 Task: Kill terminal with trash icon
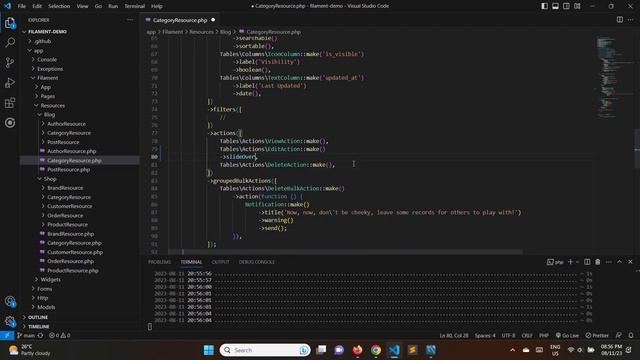click(598, 262)
